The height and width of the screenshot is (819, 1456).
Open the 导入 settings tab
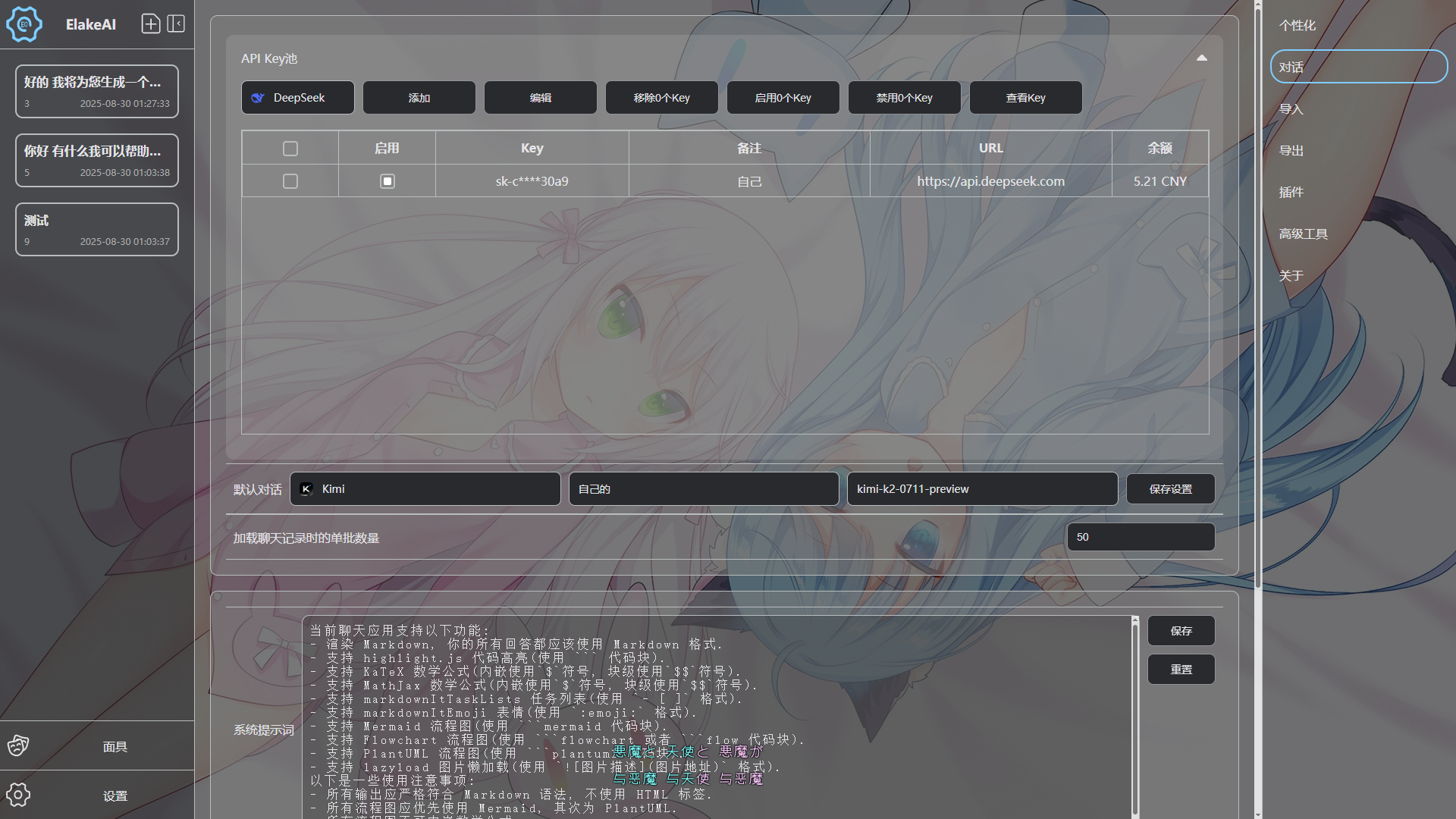[1359, 109]
